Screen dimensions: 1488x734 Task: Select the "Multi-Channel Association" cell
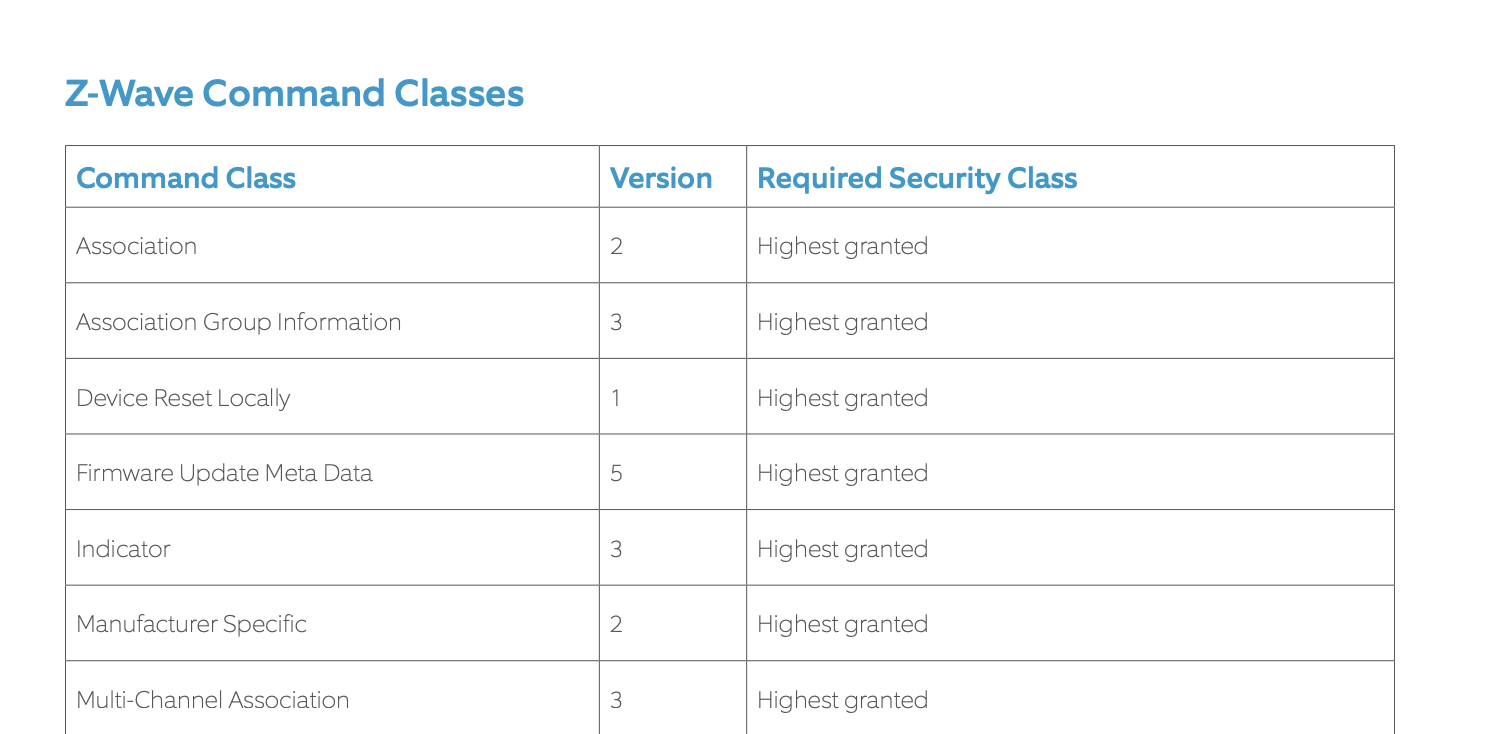coord(213,700)
